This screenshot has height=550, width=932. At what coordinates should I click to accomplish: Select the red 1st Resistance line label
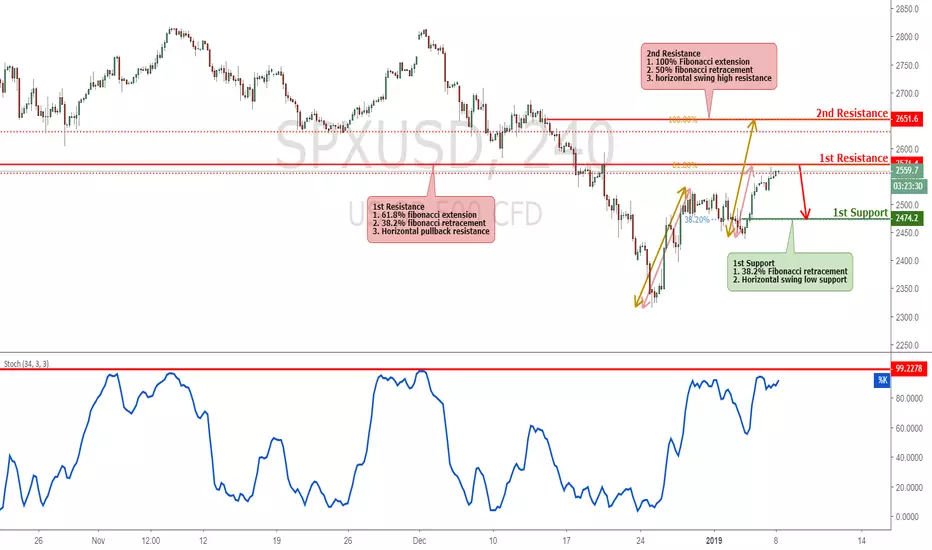[853, 158]
